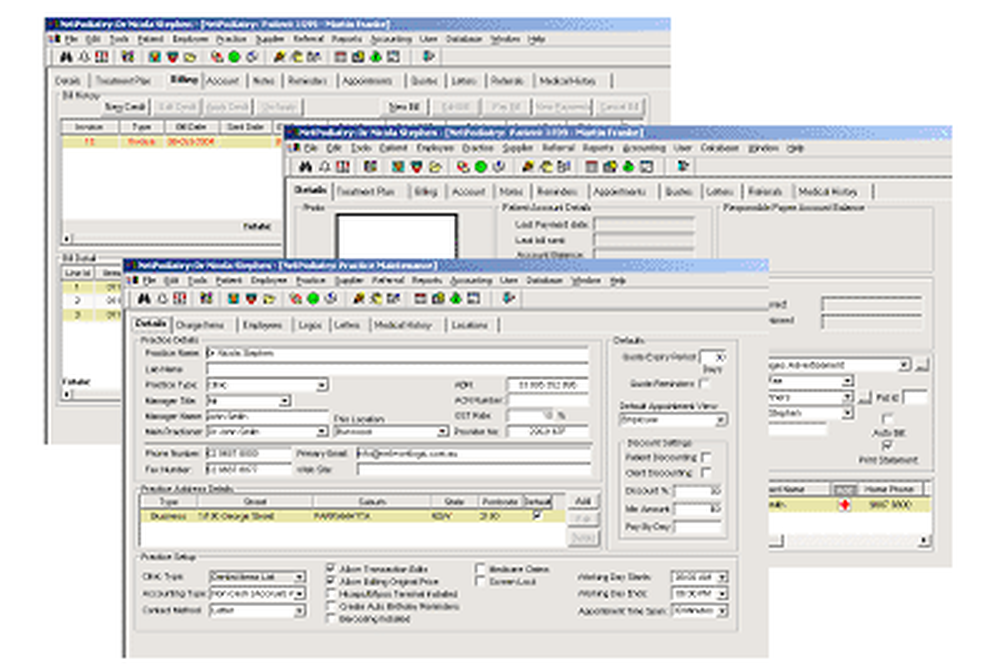This screenshot has width=1000, height=668.
Task: Click ellipsis button beside Advertisement dropdown
Action: click(922, 366)
